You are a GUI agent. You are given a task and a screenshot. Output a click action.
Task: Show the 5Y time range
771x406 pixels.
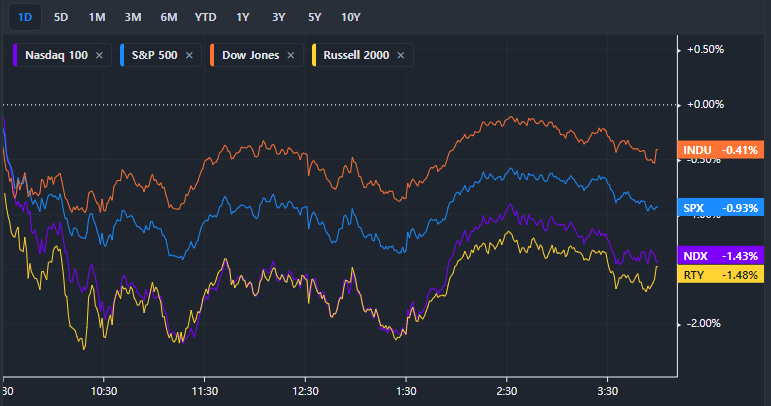coord(315,16)
